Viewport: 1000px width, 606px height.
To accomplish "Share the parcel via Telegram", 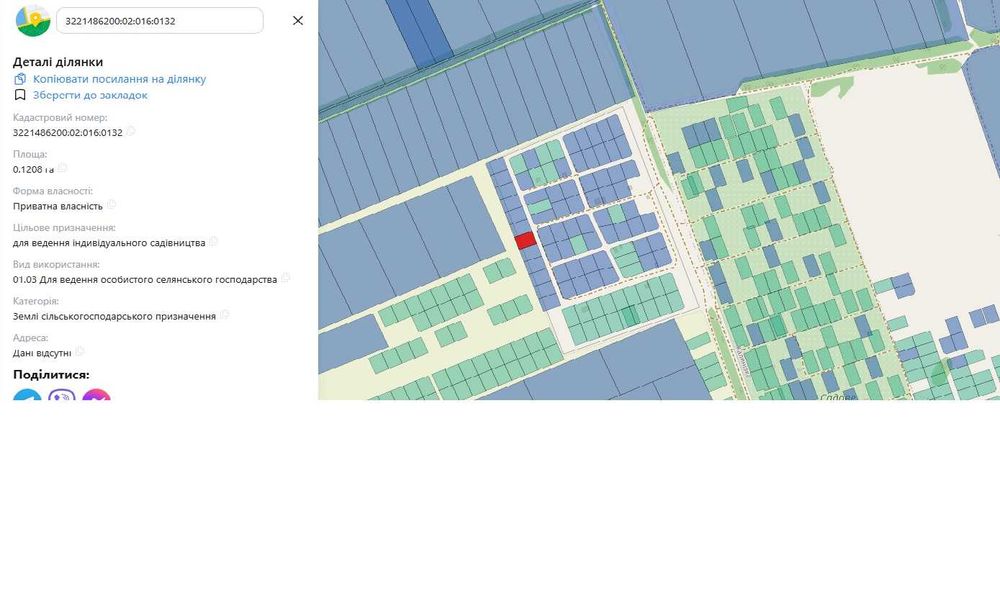I will pos(27,396).
